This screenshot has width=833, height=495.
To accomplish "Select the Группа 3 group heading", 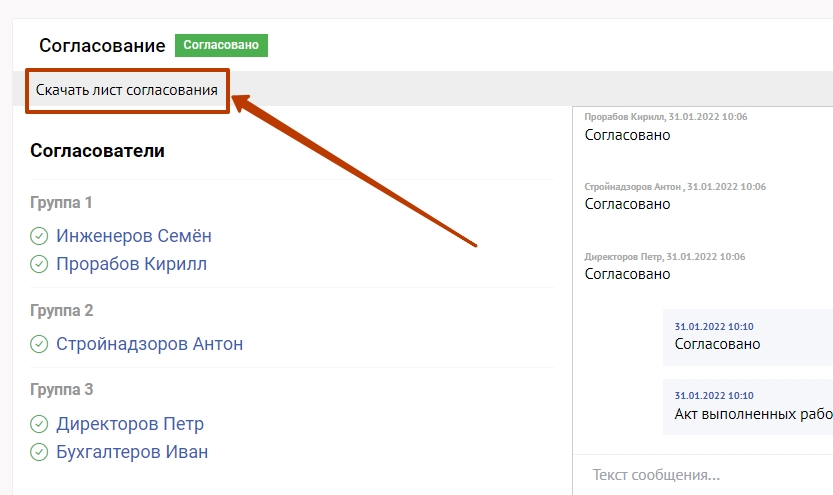I will point(61,390).
